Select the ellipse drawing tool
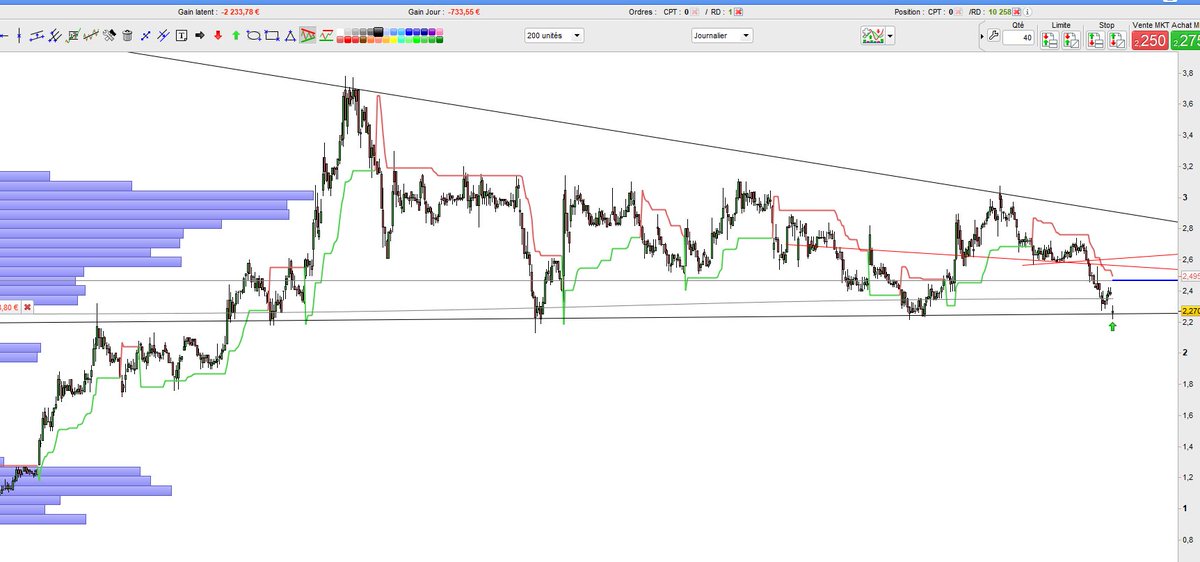The width and height of the screenshot is (1200, 562). (253, 35)
